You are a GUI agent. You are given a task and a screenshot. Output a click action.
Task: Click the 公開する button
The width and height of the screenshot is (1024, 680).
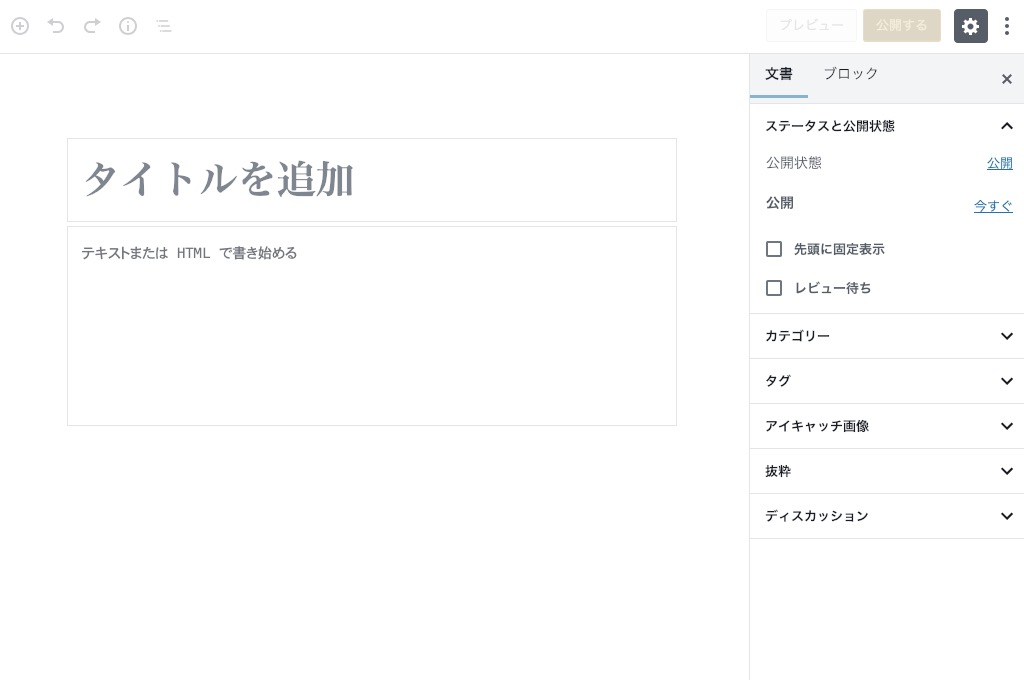pyautogui.click(x=901, y=25)
